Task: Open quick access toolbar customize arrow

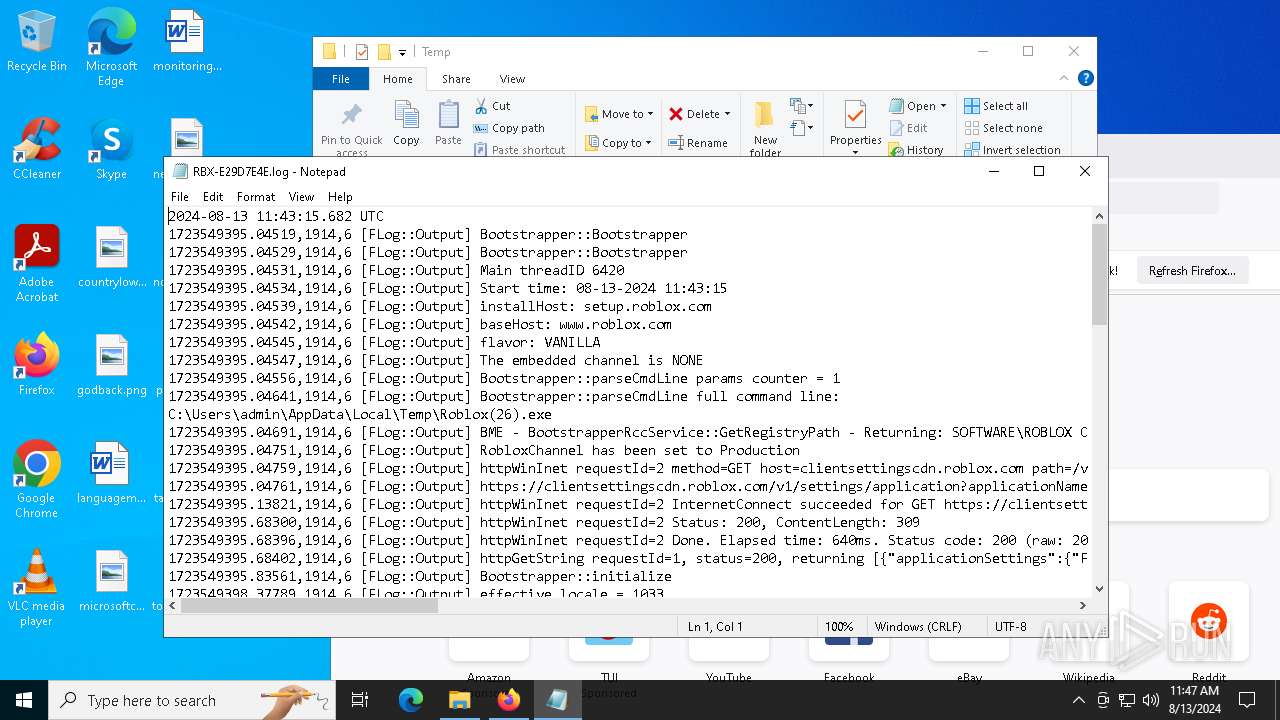Action: pyautogui.click(x=402, y=52)
